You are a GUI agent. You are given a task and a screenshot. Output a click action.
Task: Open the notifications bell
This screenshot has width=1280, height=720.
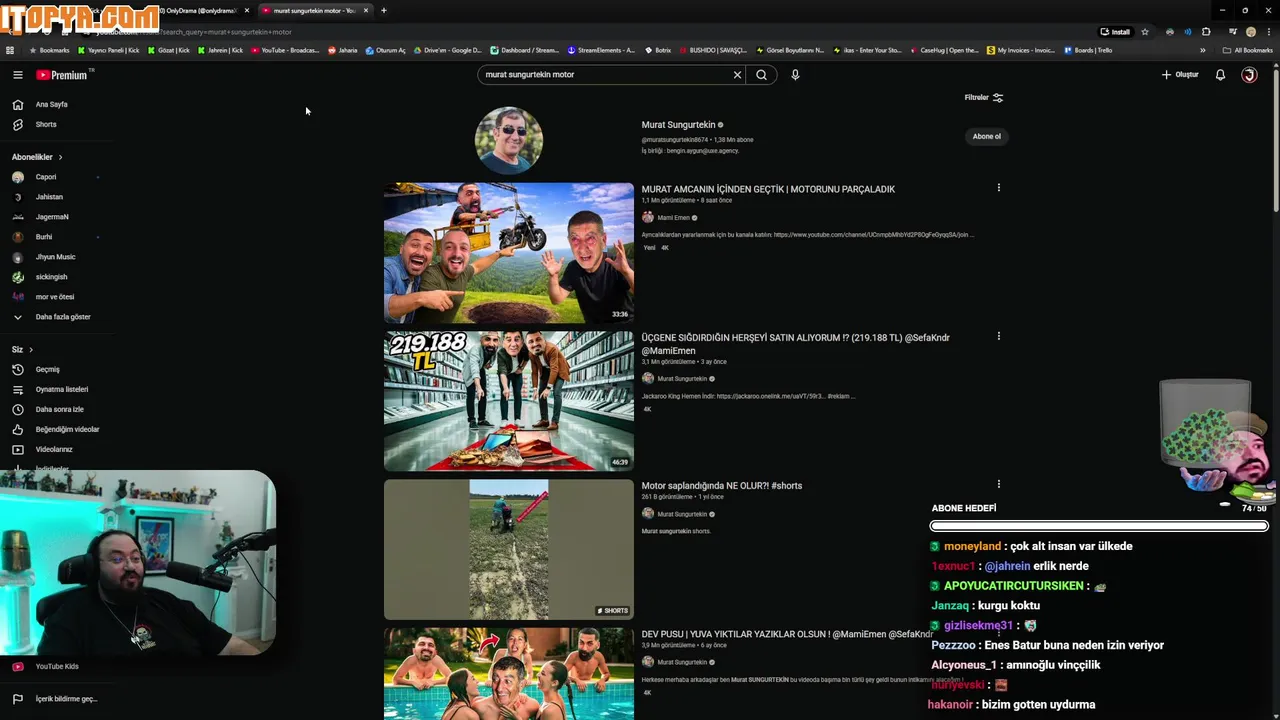(x=1220, y=75)
